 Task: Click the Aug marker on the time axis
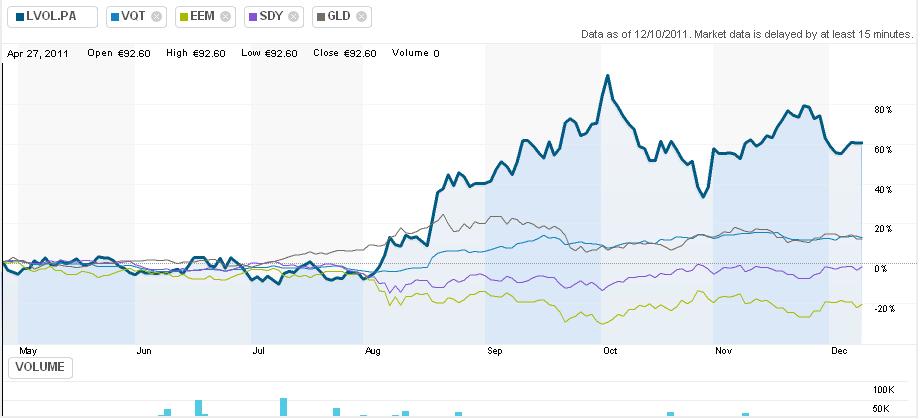tap(374, 352)
